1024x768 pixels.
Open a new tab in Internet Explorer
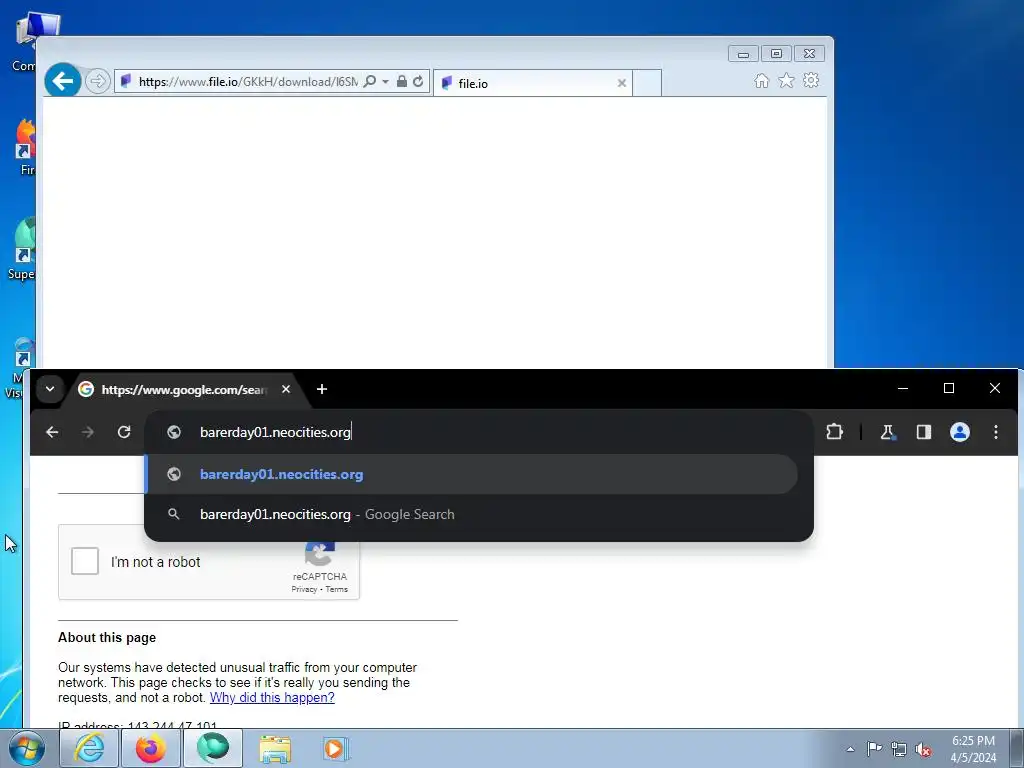coord(647,83)
